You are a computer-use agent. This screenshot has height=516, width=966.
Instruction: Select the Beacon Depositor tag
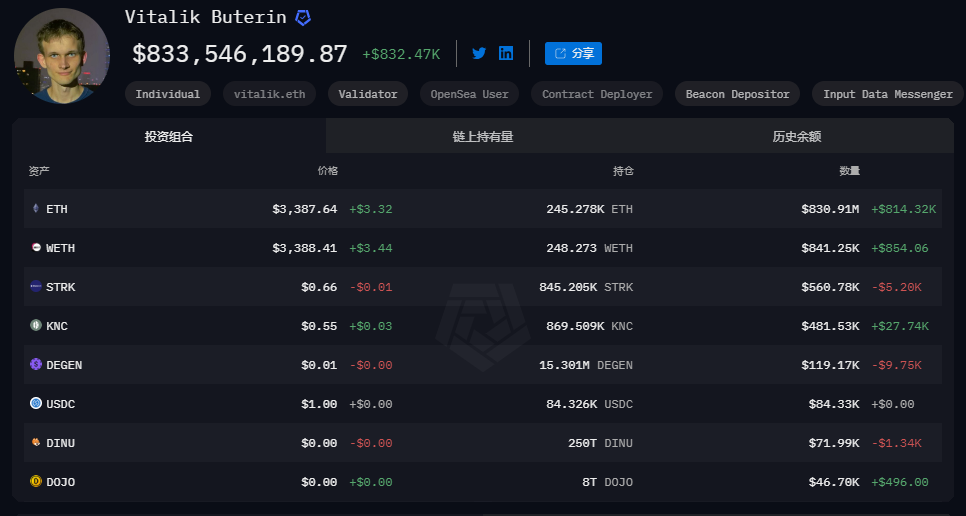point(737,94)
